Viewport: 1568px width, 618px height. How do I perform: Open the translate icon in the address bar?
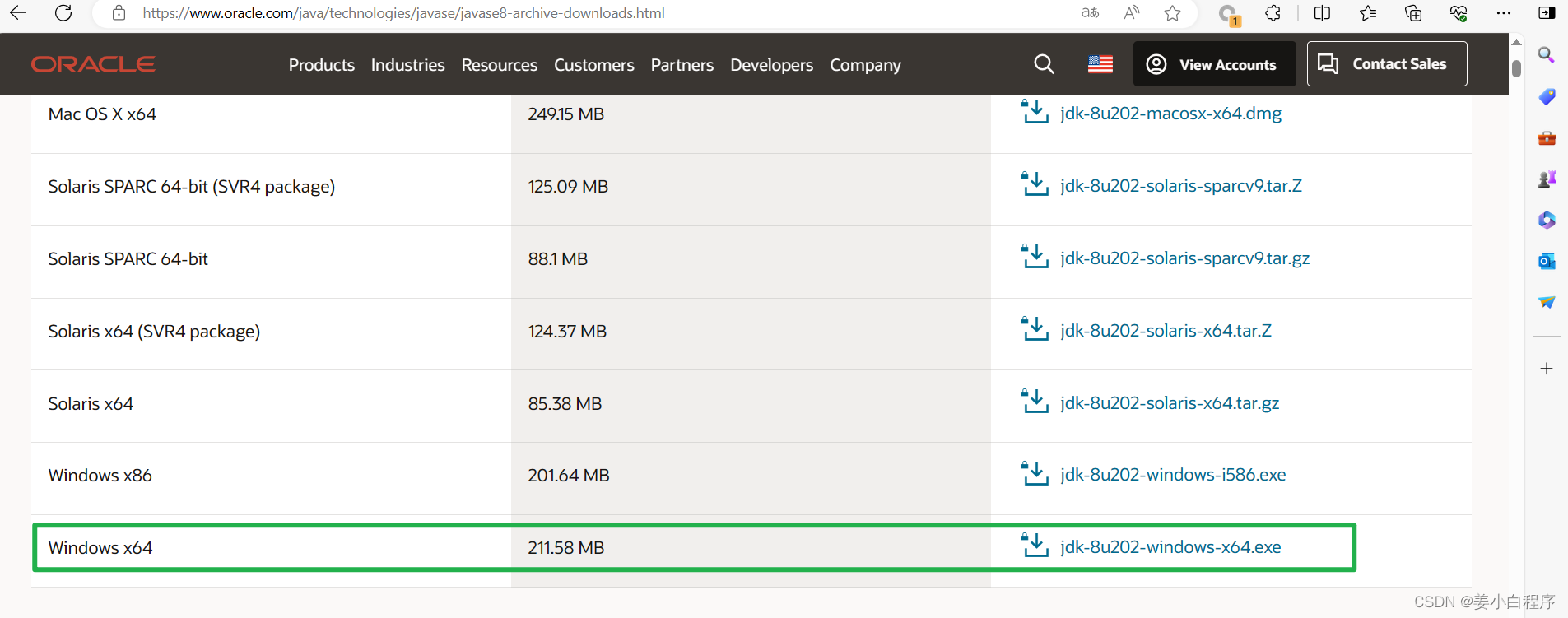(x=1091, y=13)
